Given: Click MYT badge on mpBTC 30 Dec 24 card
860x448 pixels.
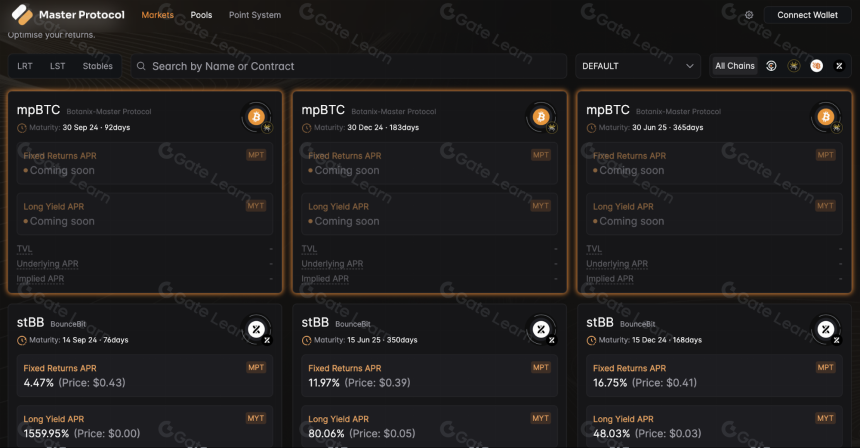Looking at the screenshot, I should (541, 206).
